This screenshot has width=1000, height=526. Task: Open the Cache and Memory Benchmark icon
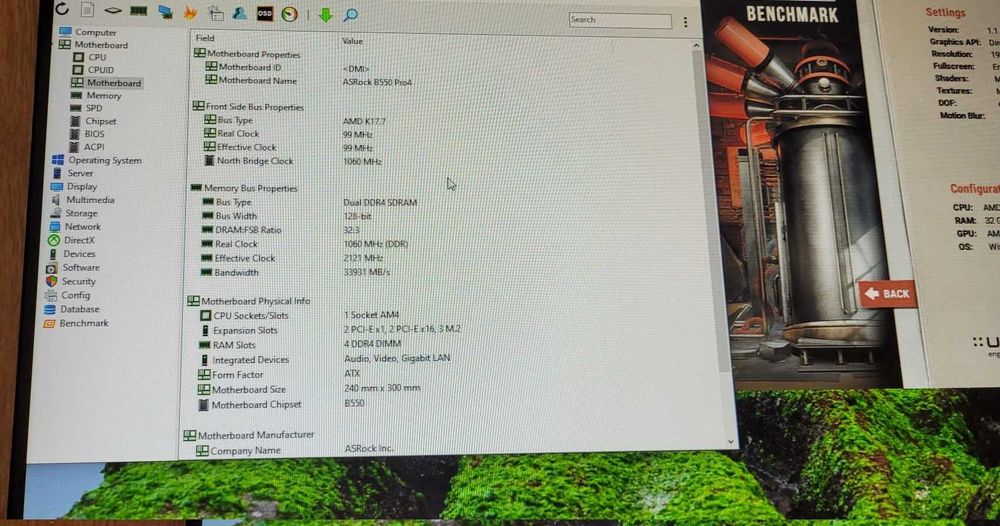(138, 11)
